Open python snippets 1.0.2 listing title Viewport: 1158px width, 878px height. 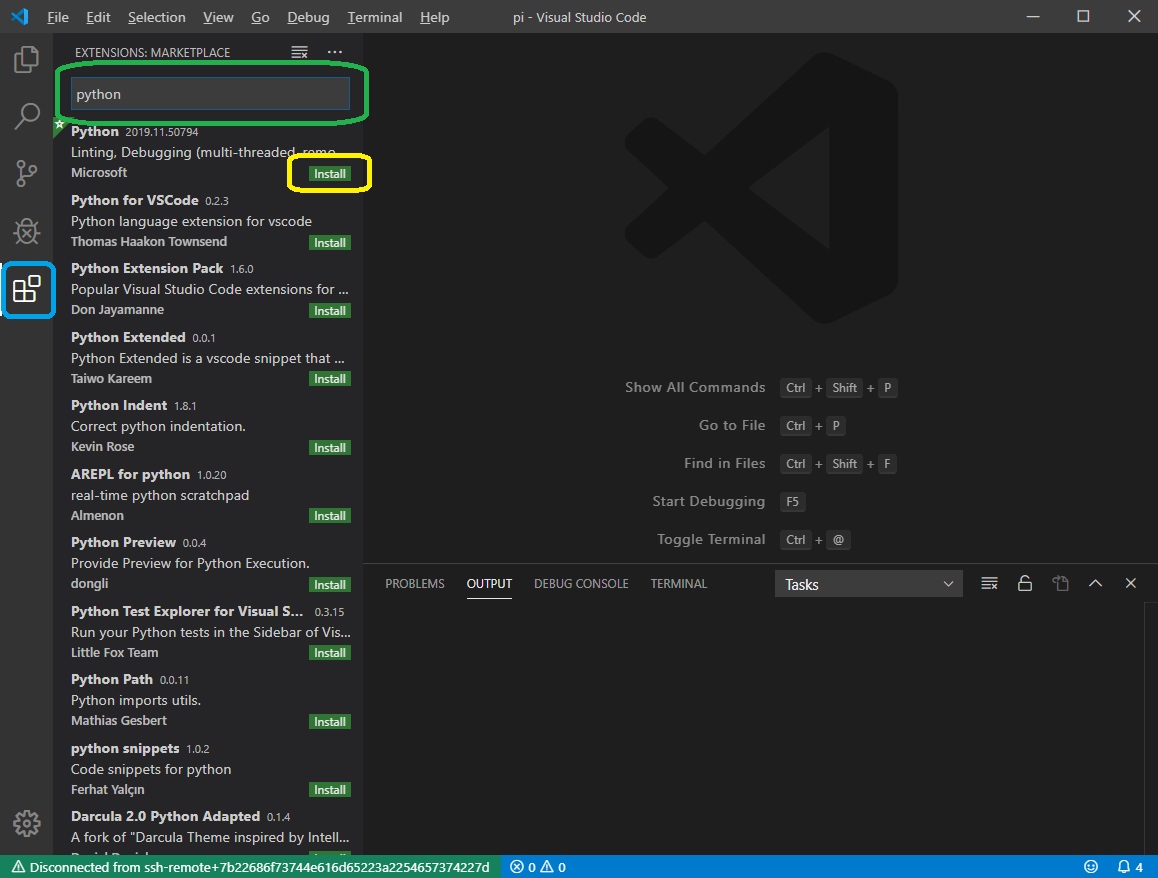(x=125, y=748)
